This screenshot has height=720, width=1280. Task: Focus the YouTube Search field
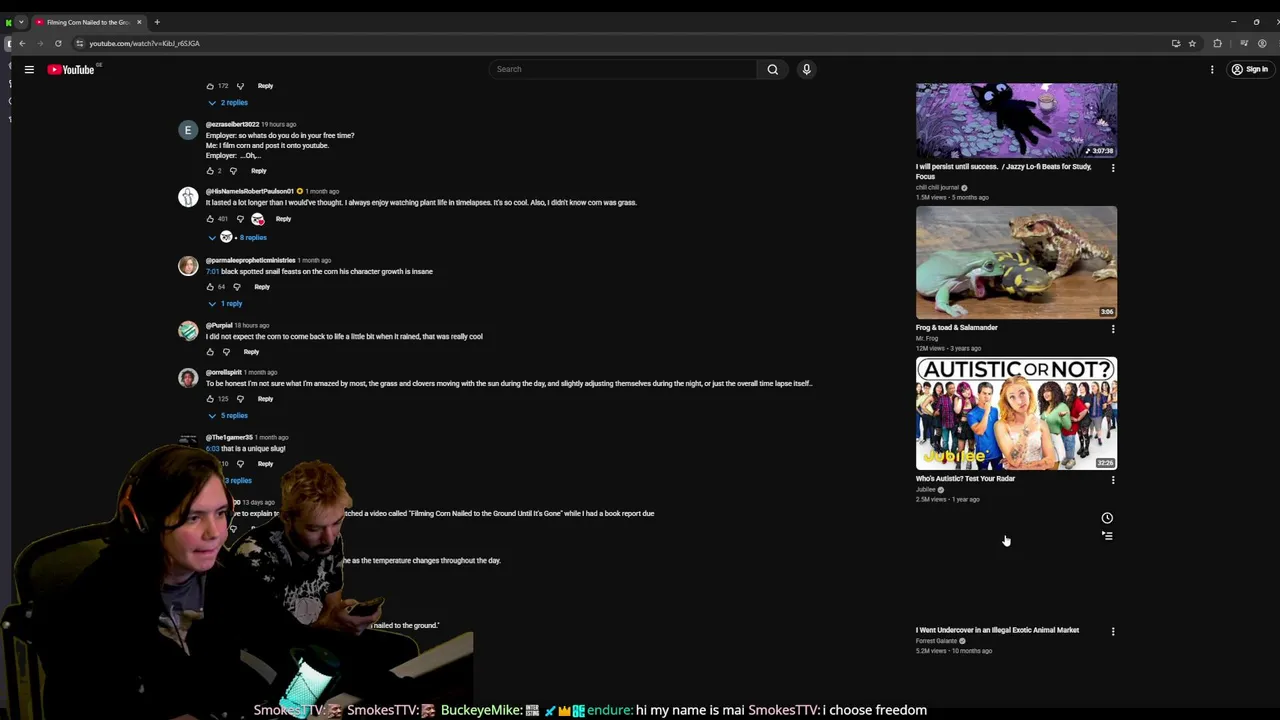point(624,69)
